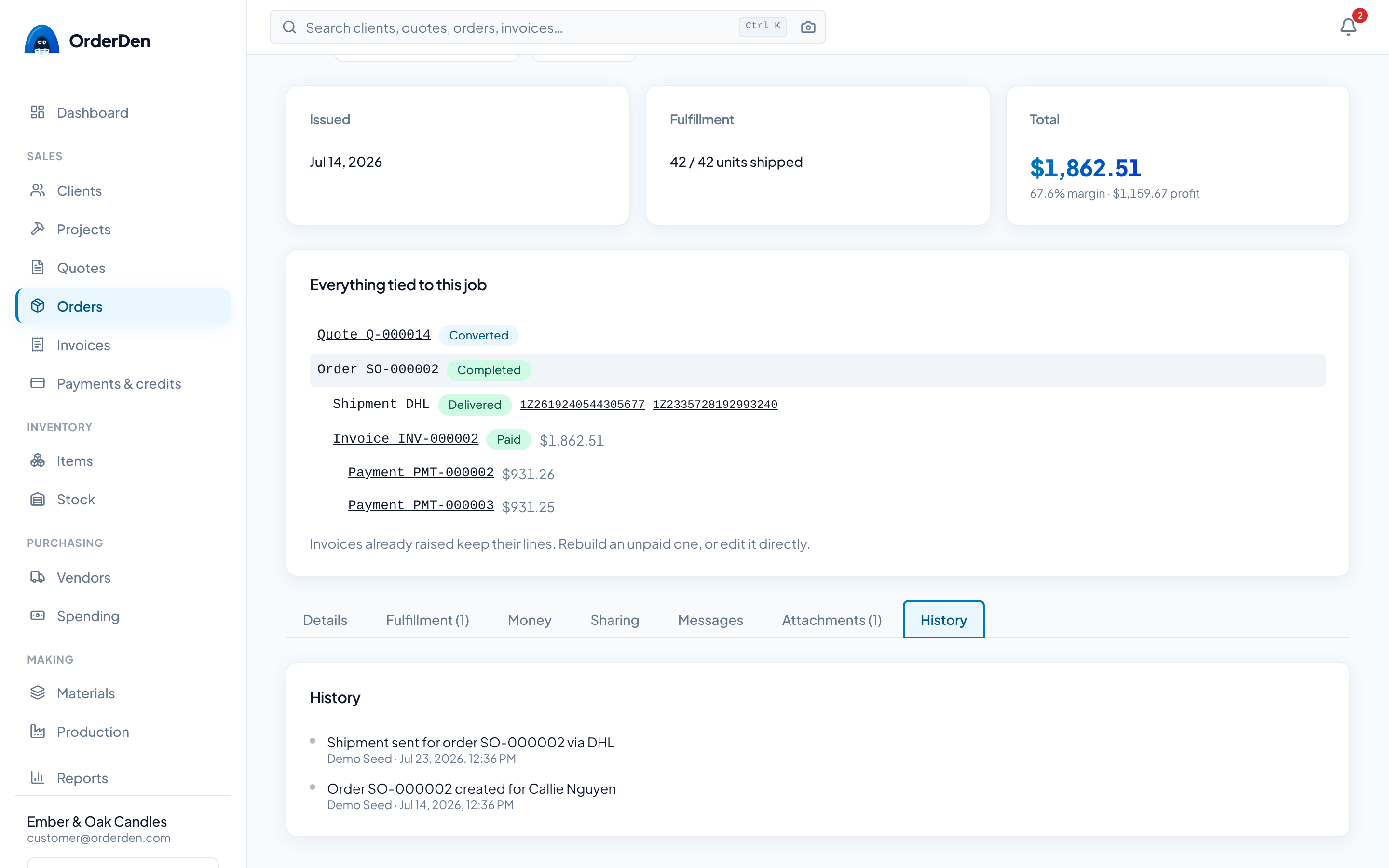
Task: Open Quote Q-000014 link
Action: click(374, 335)
